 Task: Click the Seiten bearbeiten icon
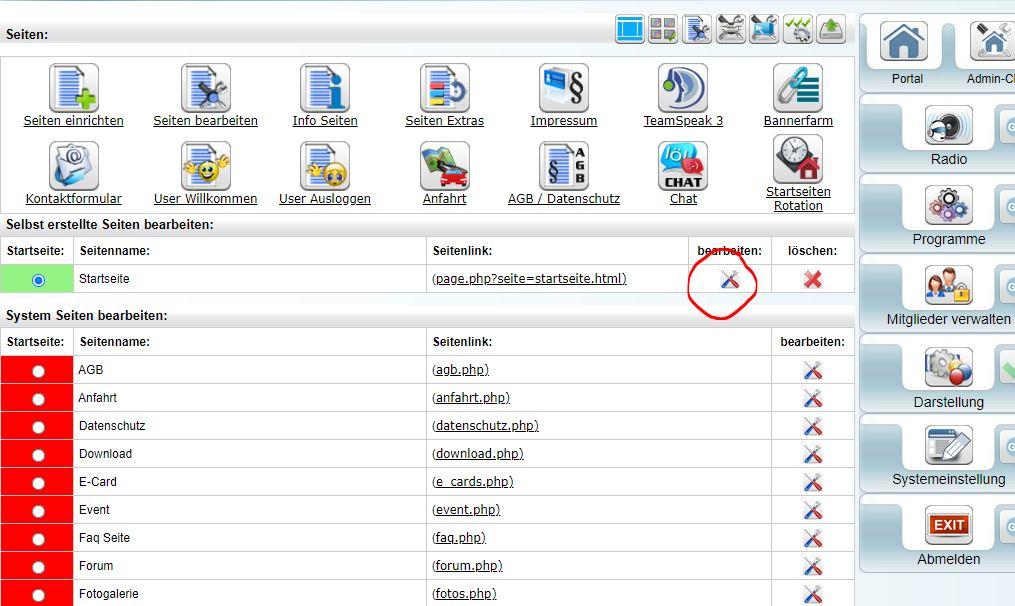[205, 88]
